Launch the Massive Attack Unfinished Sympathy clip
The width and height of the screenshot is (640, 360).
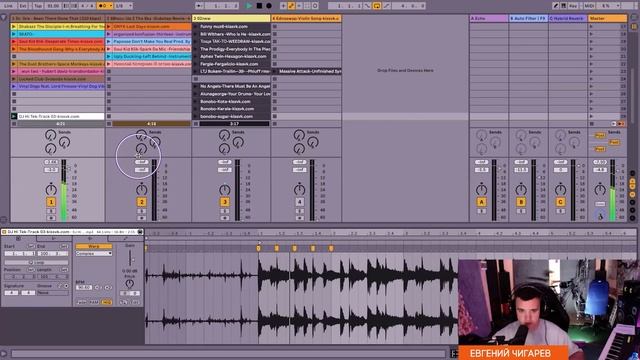pyautogui.click(x=275, y=71)
